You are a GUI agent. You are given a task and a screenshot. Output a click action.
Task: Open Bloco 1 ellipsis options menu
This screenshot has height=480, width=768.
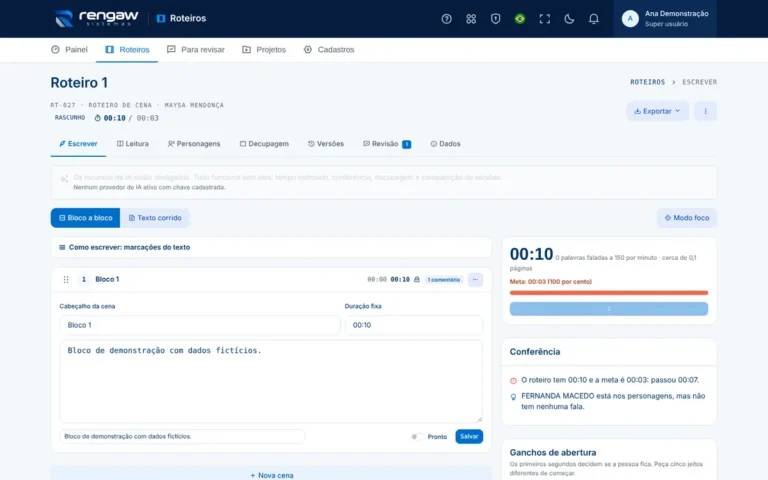coord(475,279)
